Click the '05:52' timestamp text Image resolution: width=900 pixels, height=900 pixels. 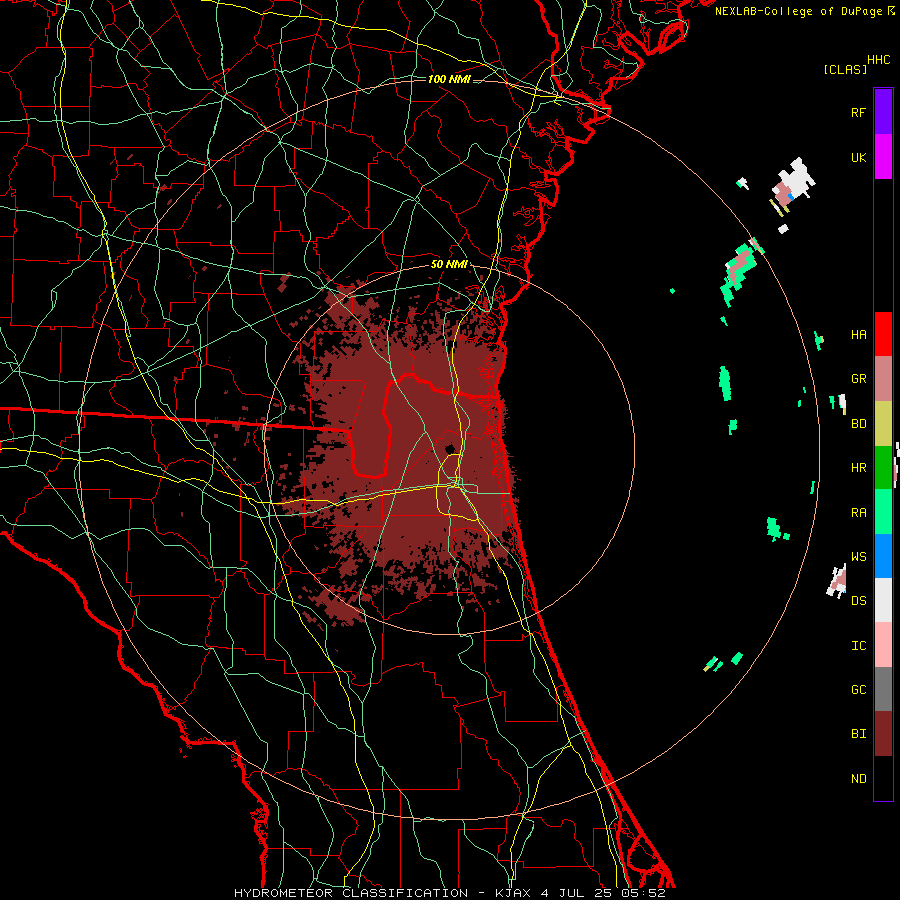(641, 893)
